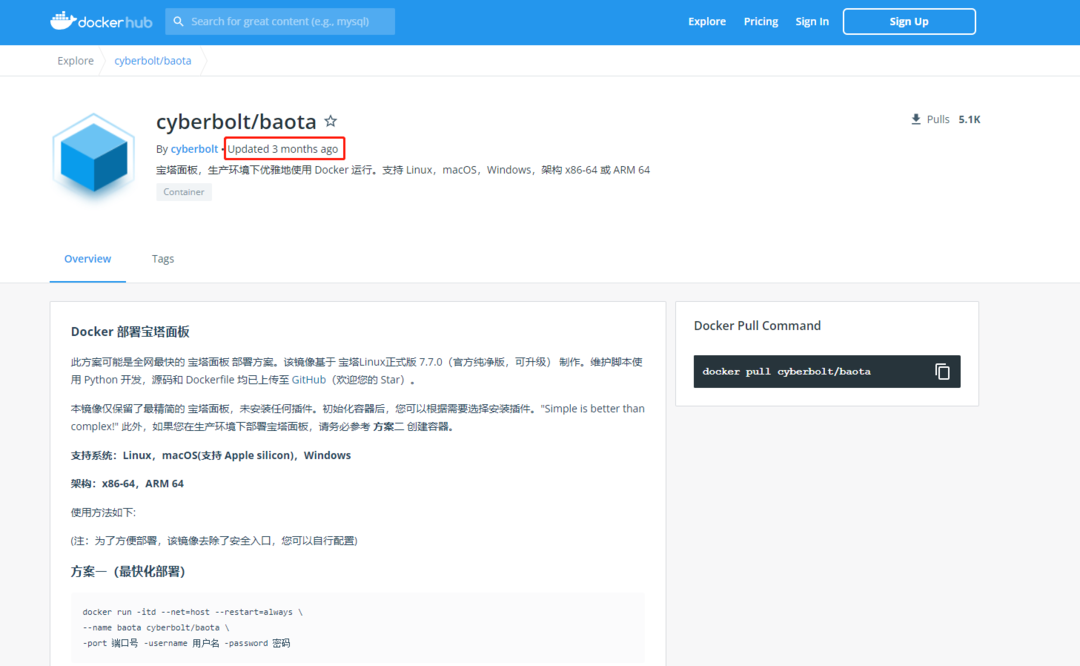Navigate to Explore breadcrumb
This screenshot has height=666, width=1080.
click(x=75, y=61)
